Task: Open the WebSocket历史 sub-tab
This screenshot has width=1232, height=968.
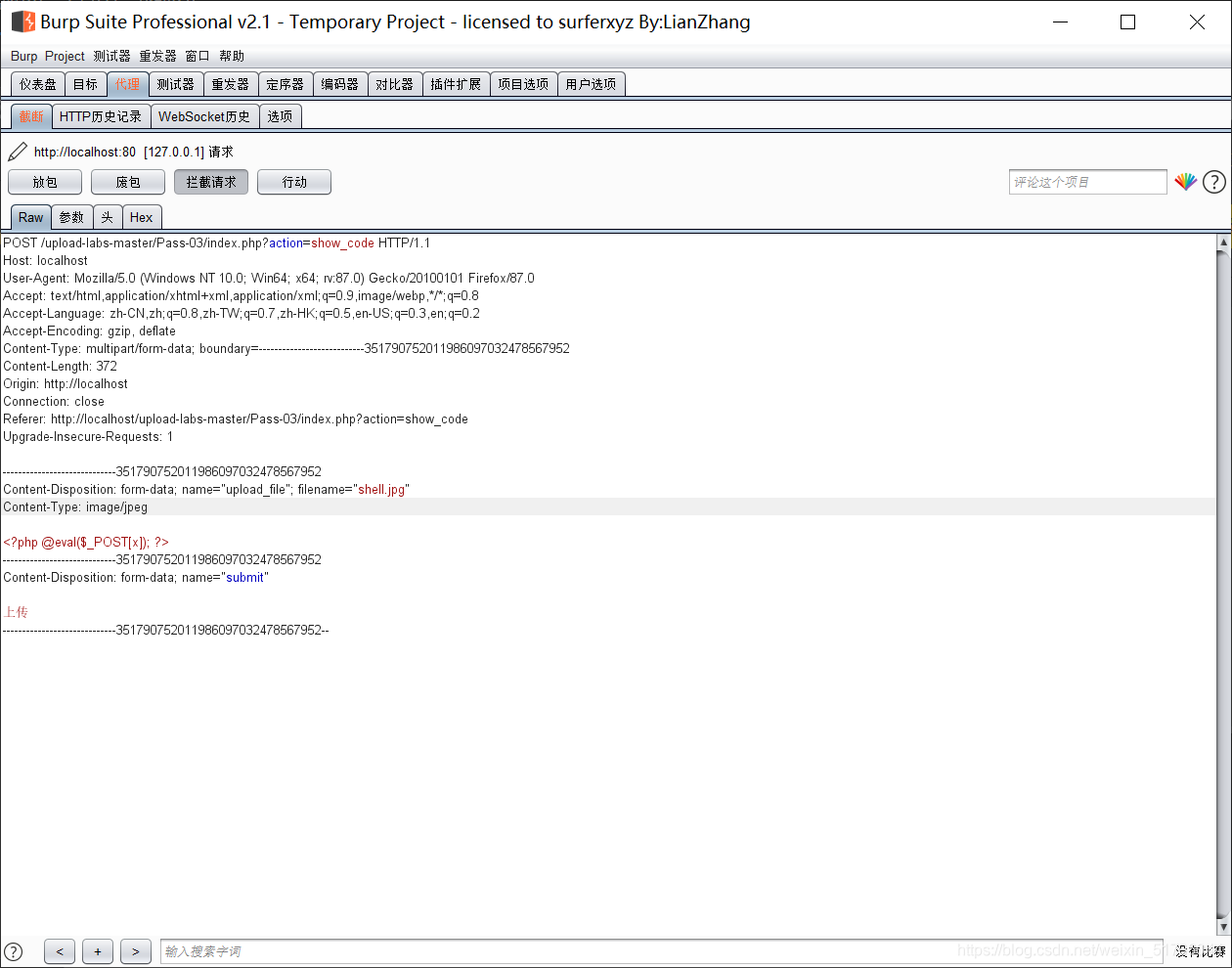Action: 204,116
